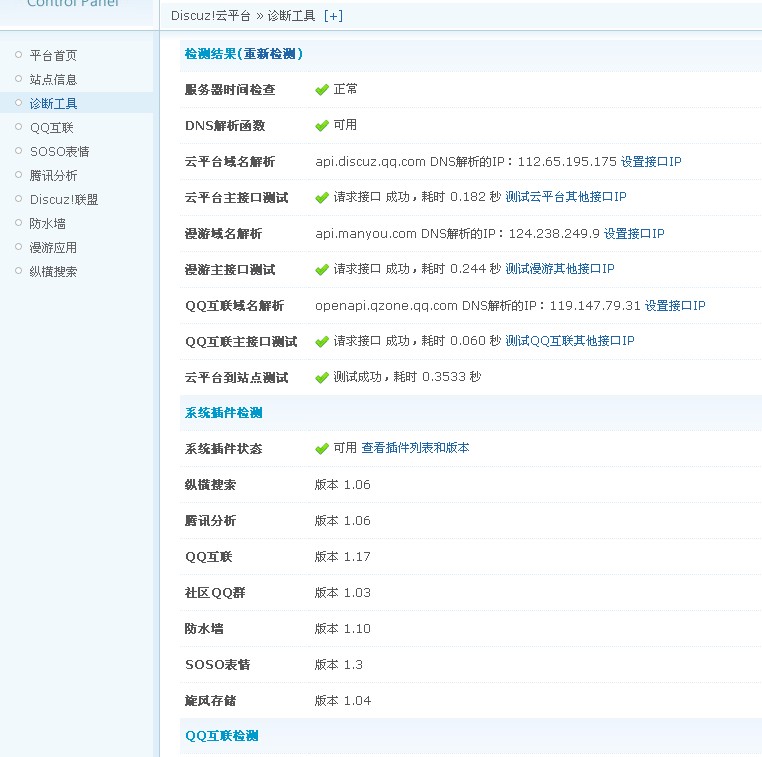This screenshot has width=762, height=757.
Task: Click the 正常 status text
Action: click(x=346, y=89)
